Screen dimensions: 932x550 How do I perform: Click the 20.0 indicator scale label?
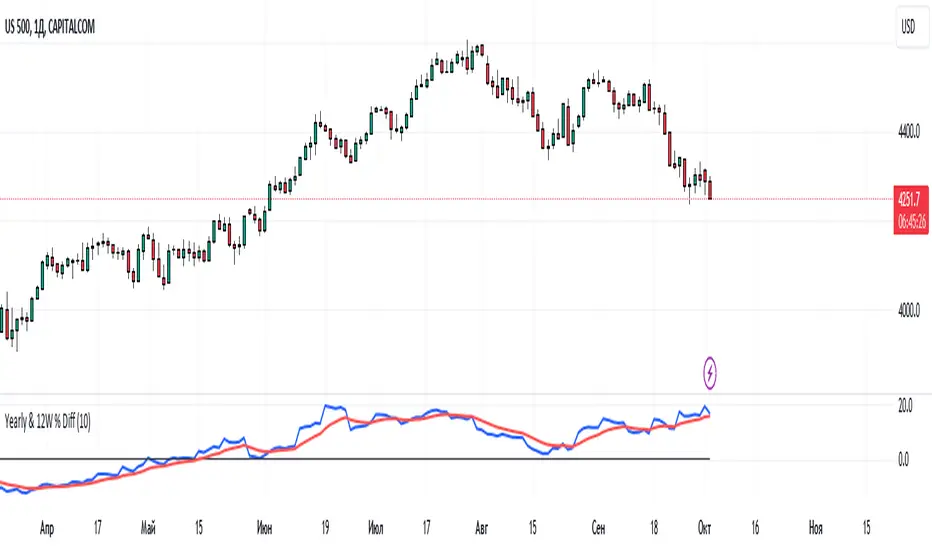point(905,406)
